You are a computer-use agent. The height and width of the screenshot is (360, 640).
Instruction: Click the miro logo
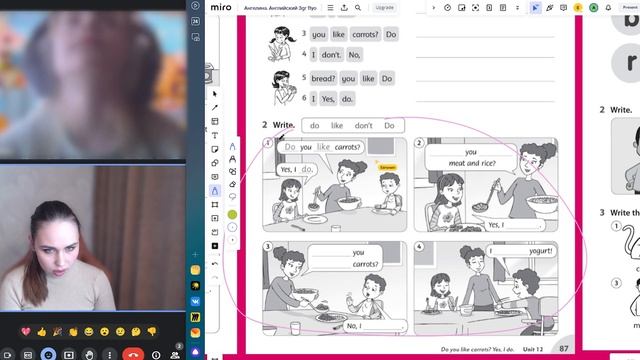click(221, 7)
